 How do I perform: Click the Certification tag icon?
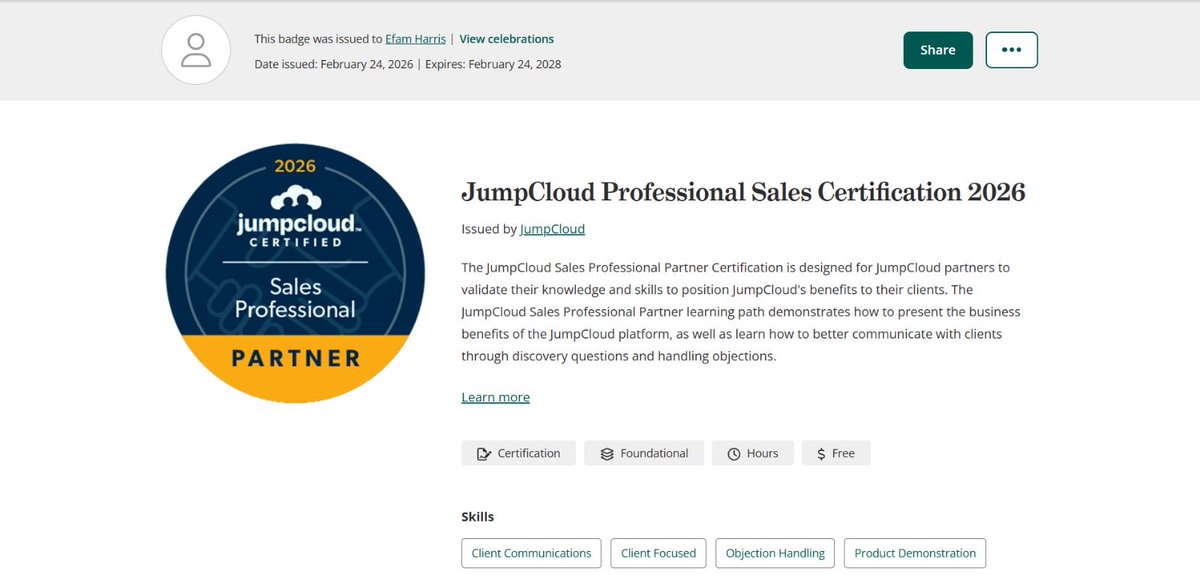(x=485, y=454)
